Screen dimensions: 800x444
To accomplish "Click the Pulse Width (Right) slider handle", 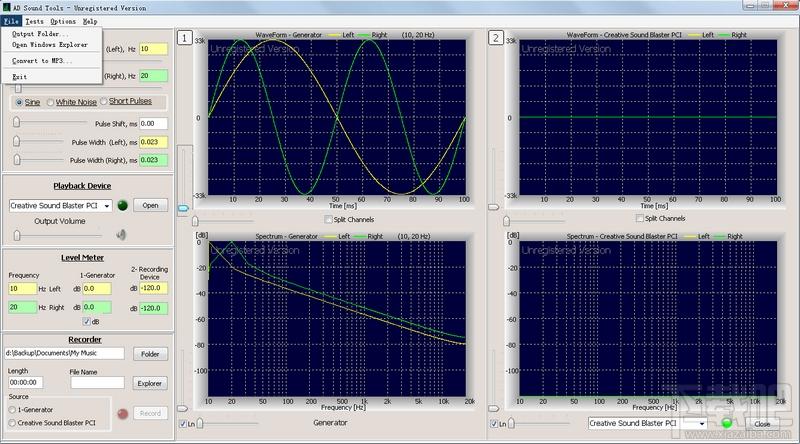I will tap(16, 160).
